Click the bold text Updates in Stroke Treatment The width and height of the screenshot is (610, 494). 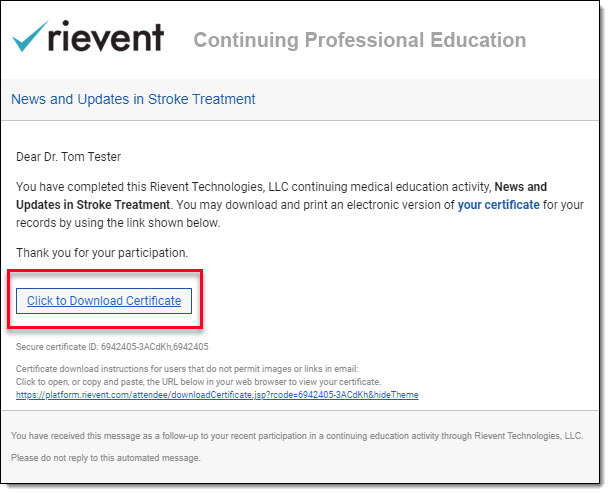coord(93,205)
